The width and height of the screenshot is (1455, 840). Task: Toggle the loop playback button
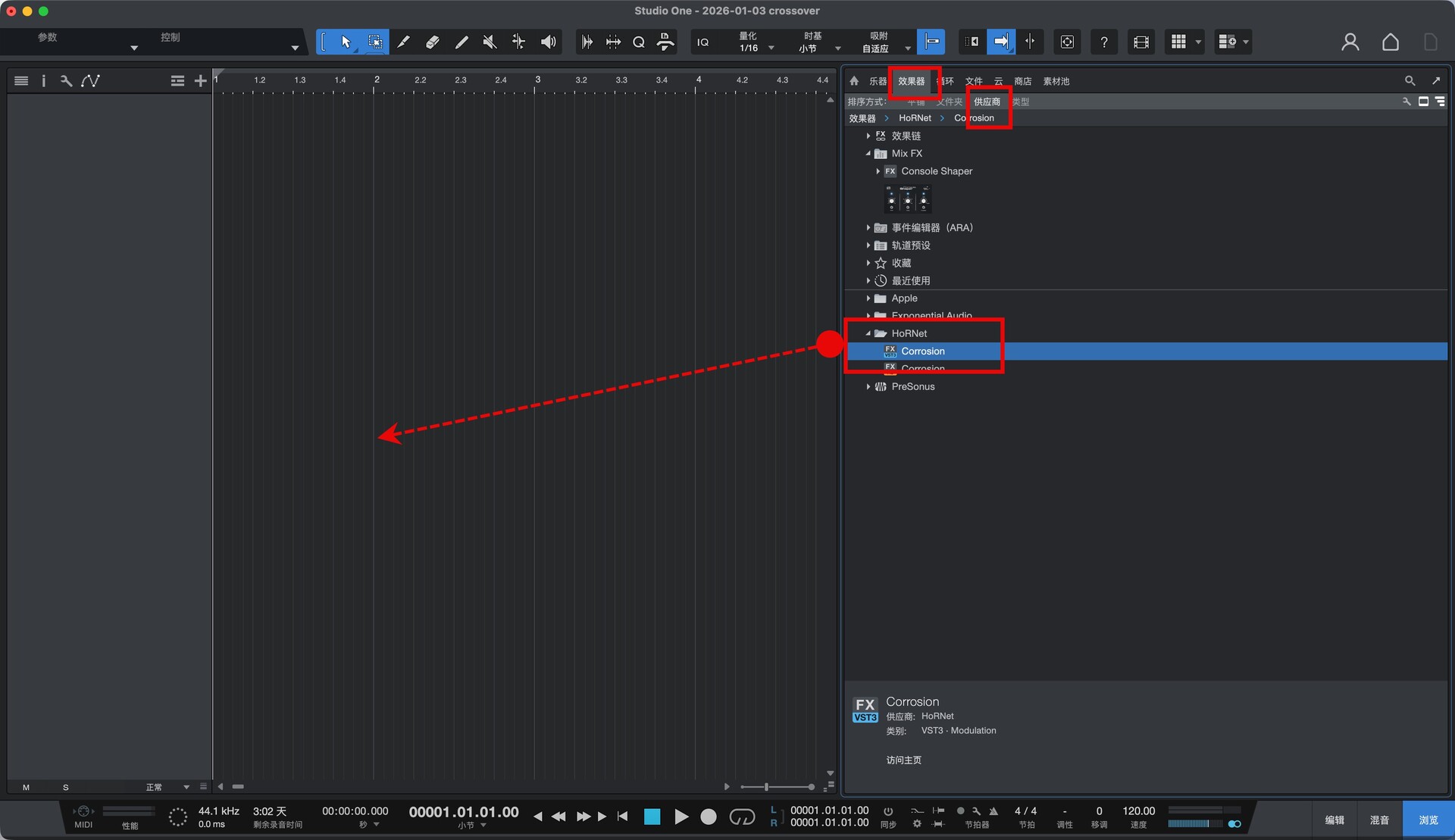tap(742, 817)
